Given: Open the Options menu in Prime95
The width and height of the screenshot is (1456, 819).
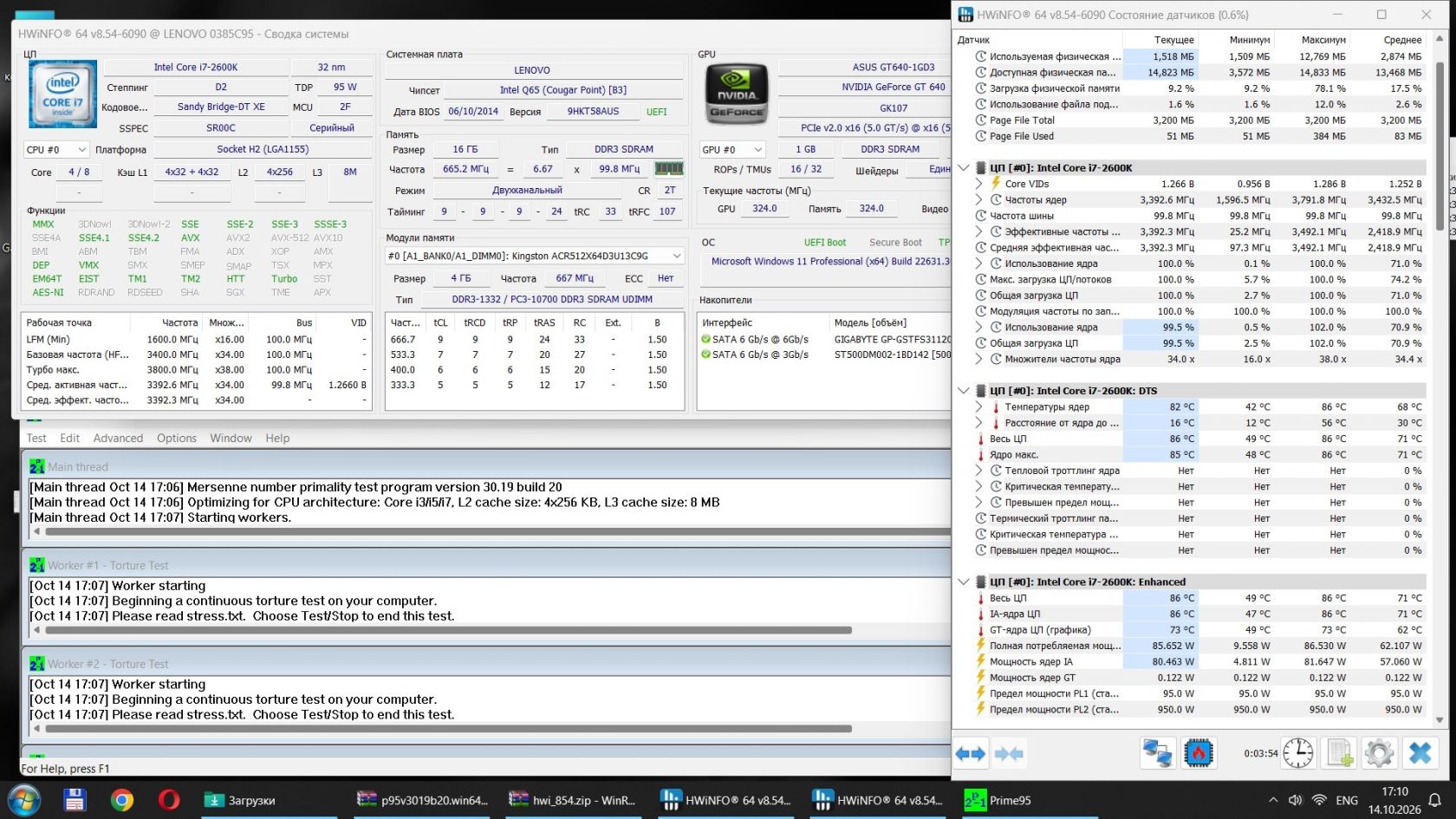Looking at the screenshot, I should pyautogui.click(x=177, y=439).
